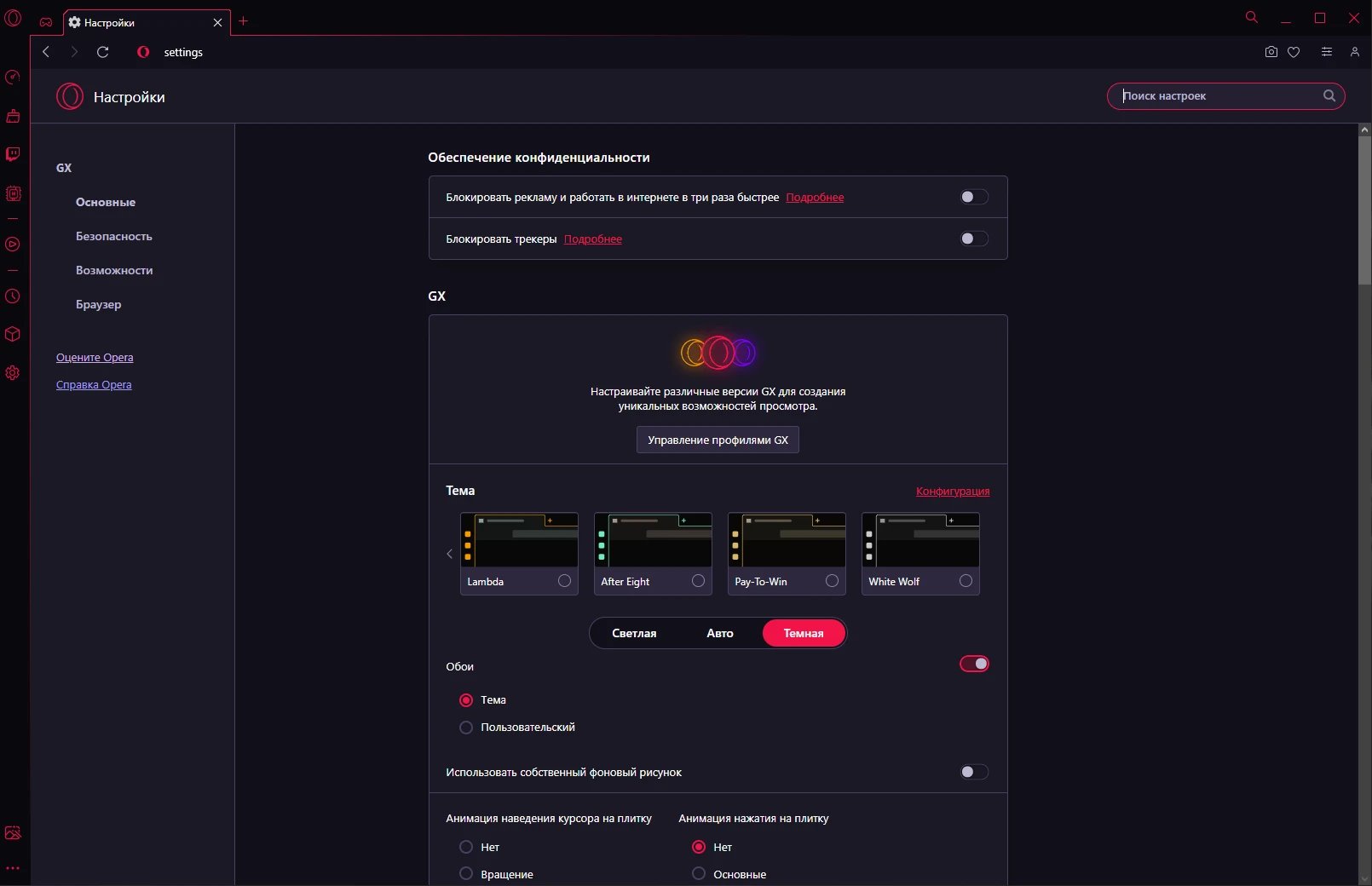Image resolution: width=1372 pixels, height=886 pixels.
Task: Click the search magnifier in settings search
Action: (1329, 96)
